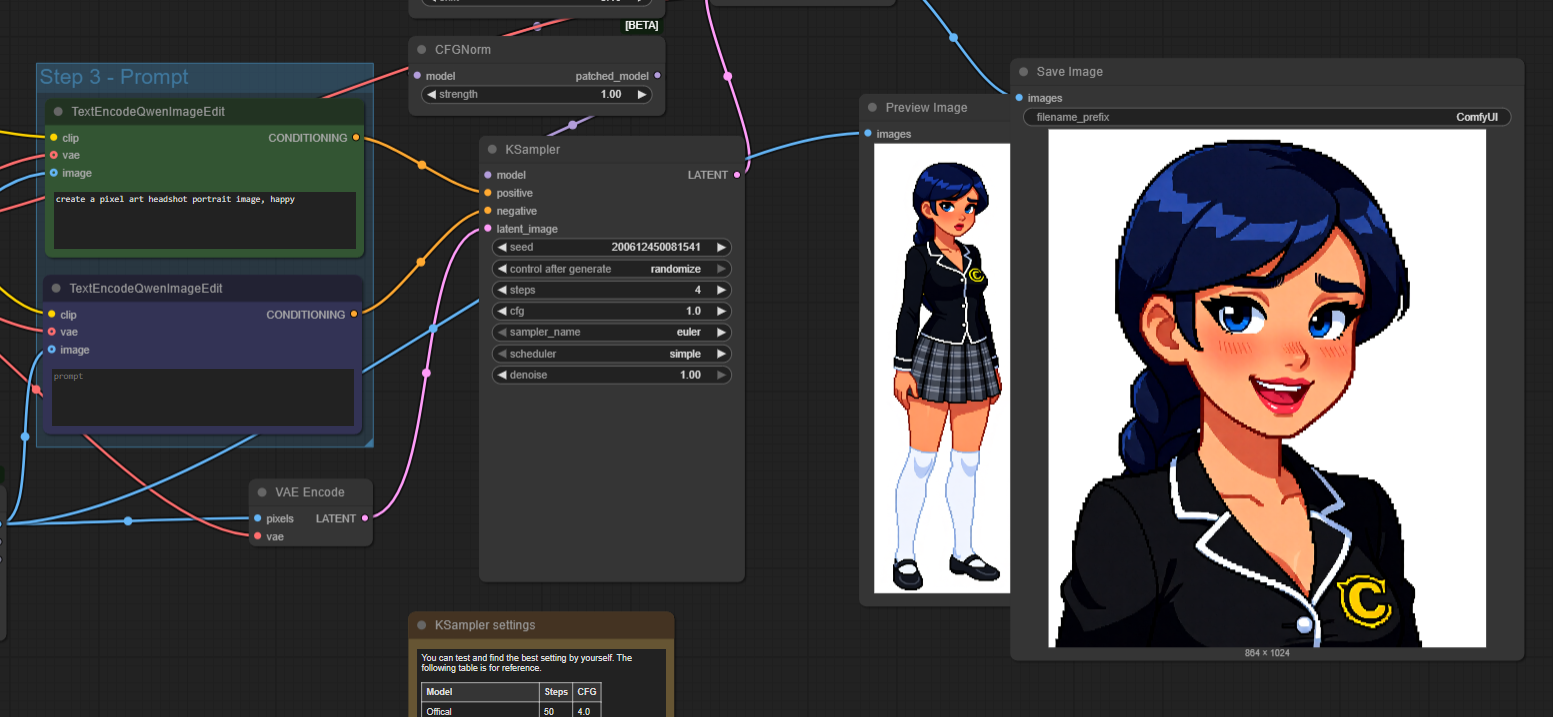Click the filename_prefix field in Save Image
1553x717 pixels.
(1266, 117)
